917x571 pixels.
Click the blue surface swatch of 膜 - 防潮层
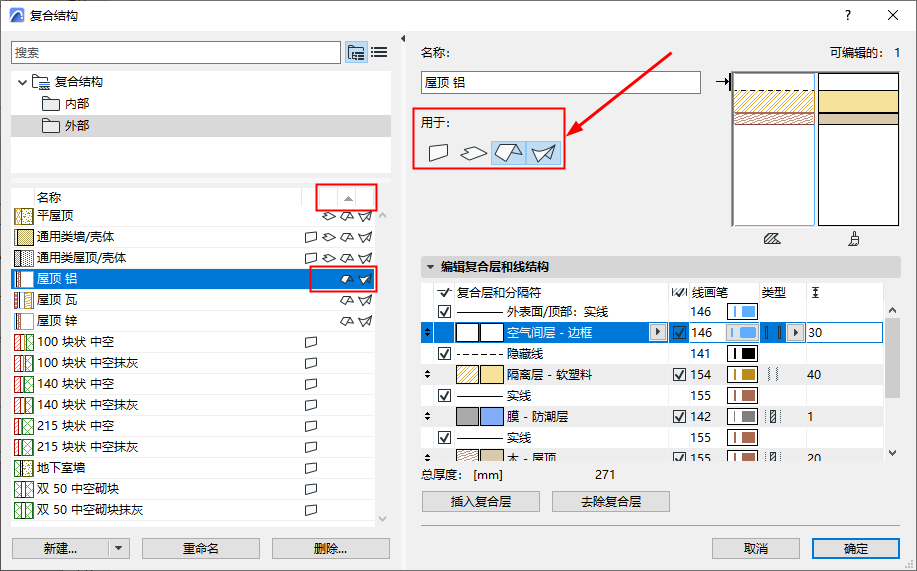(x=492, y=417)
